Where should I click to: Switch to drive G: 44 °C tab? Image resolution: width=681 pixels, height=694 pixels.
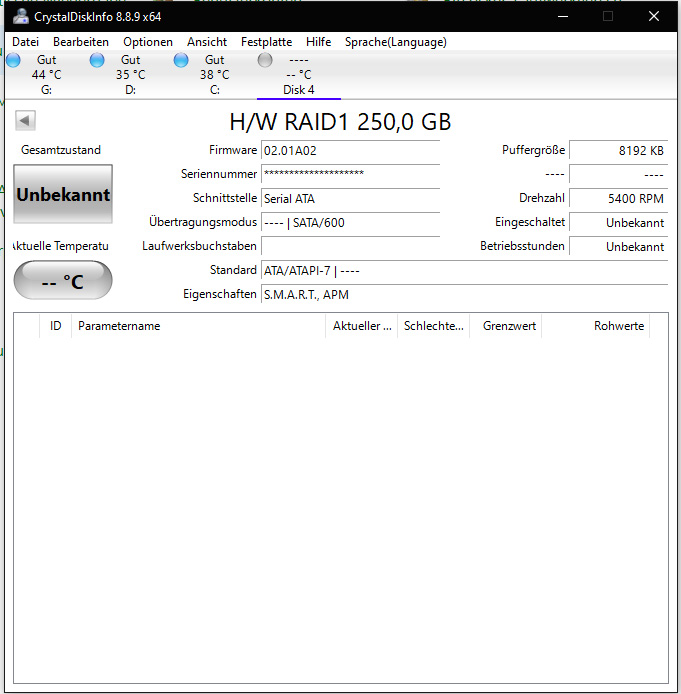click(46, 75)
